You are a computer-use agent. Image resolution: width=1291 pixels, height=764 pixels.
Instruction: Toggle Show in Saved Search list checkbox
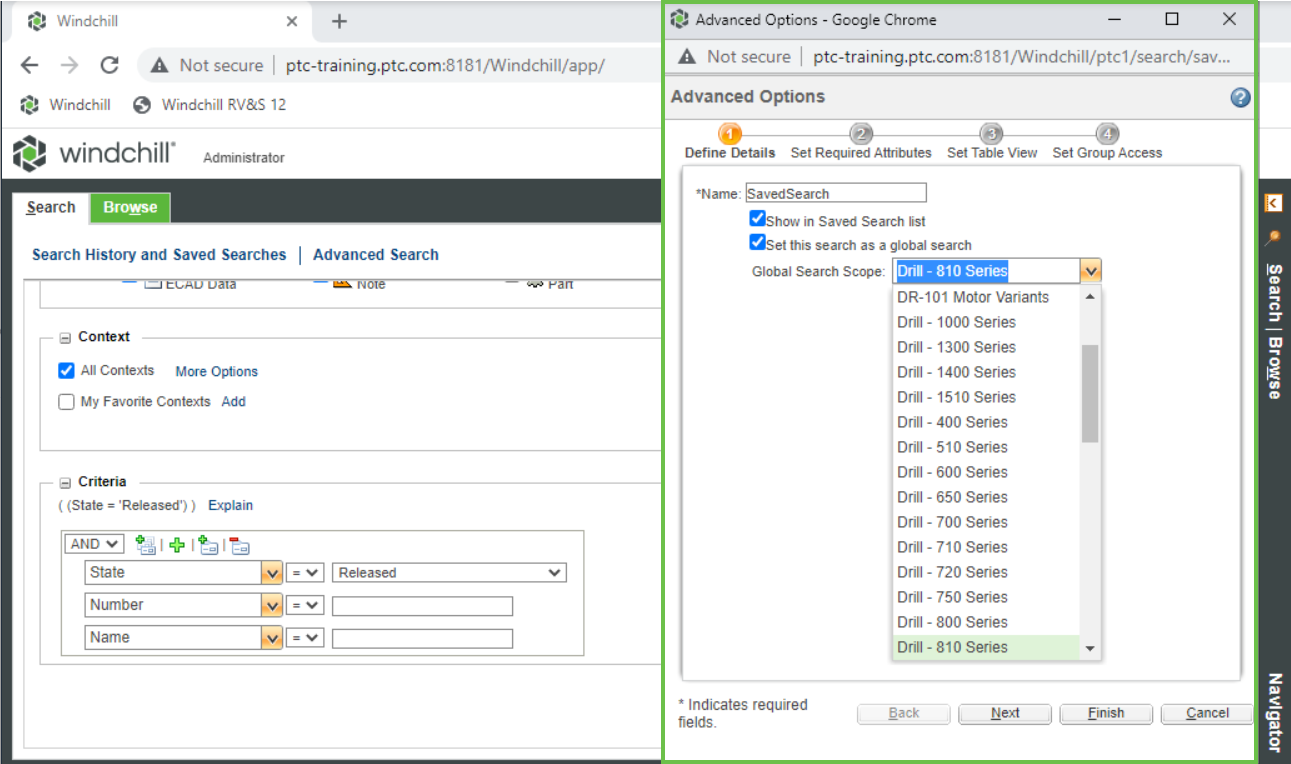pos(757,219)
